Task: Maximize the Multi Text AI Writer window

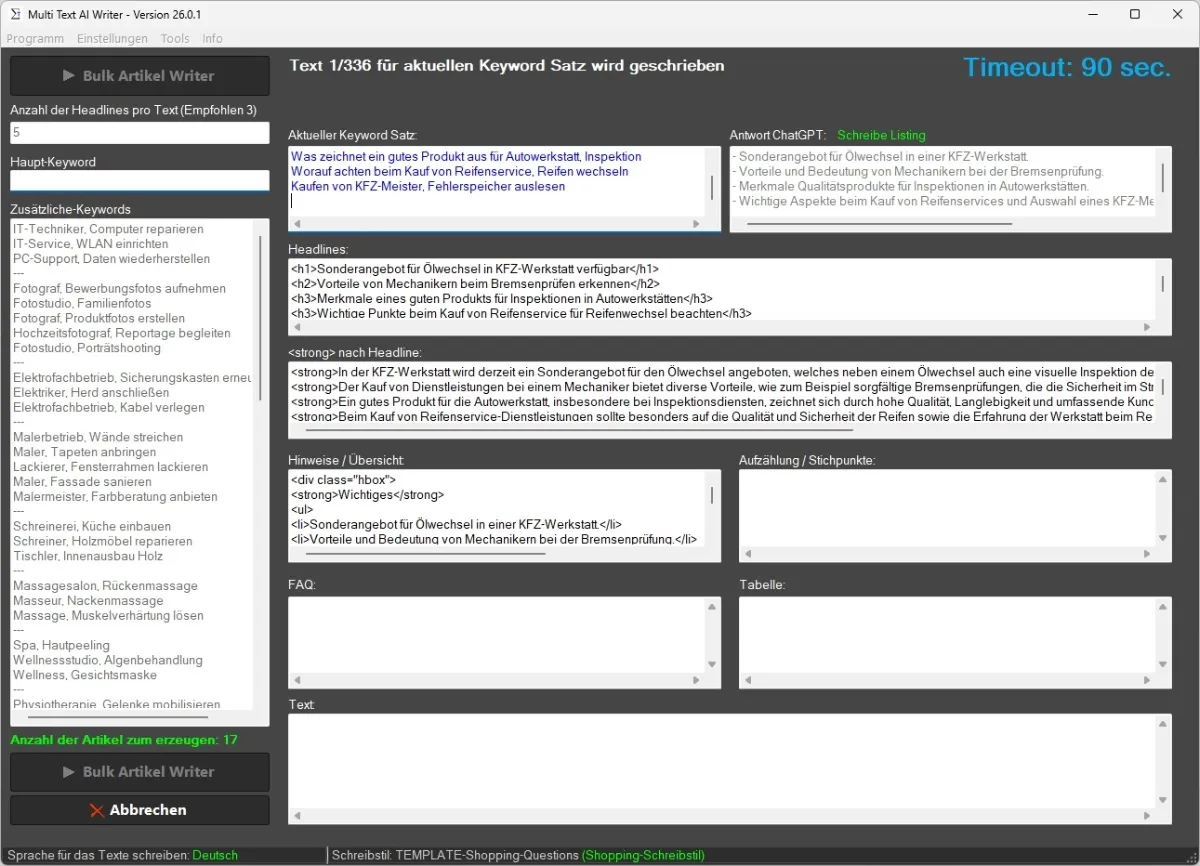Action: click(1134, 14)
